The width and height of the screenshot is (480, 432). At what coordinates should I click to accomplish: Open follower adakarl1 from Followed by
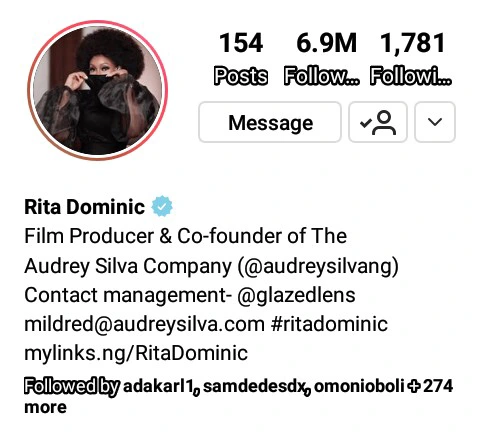click(159, 387)
